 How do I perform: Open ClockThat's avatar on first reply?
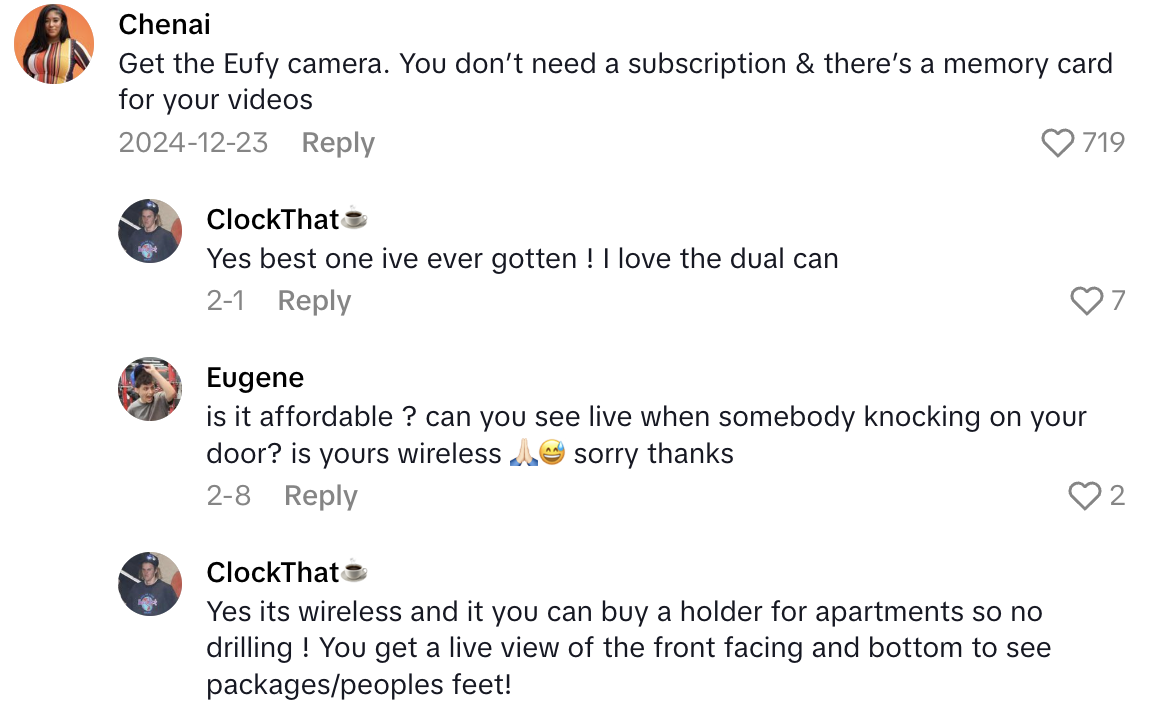point(150,231)
